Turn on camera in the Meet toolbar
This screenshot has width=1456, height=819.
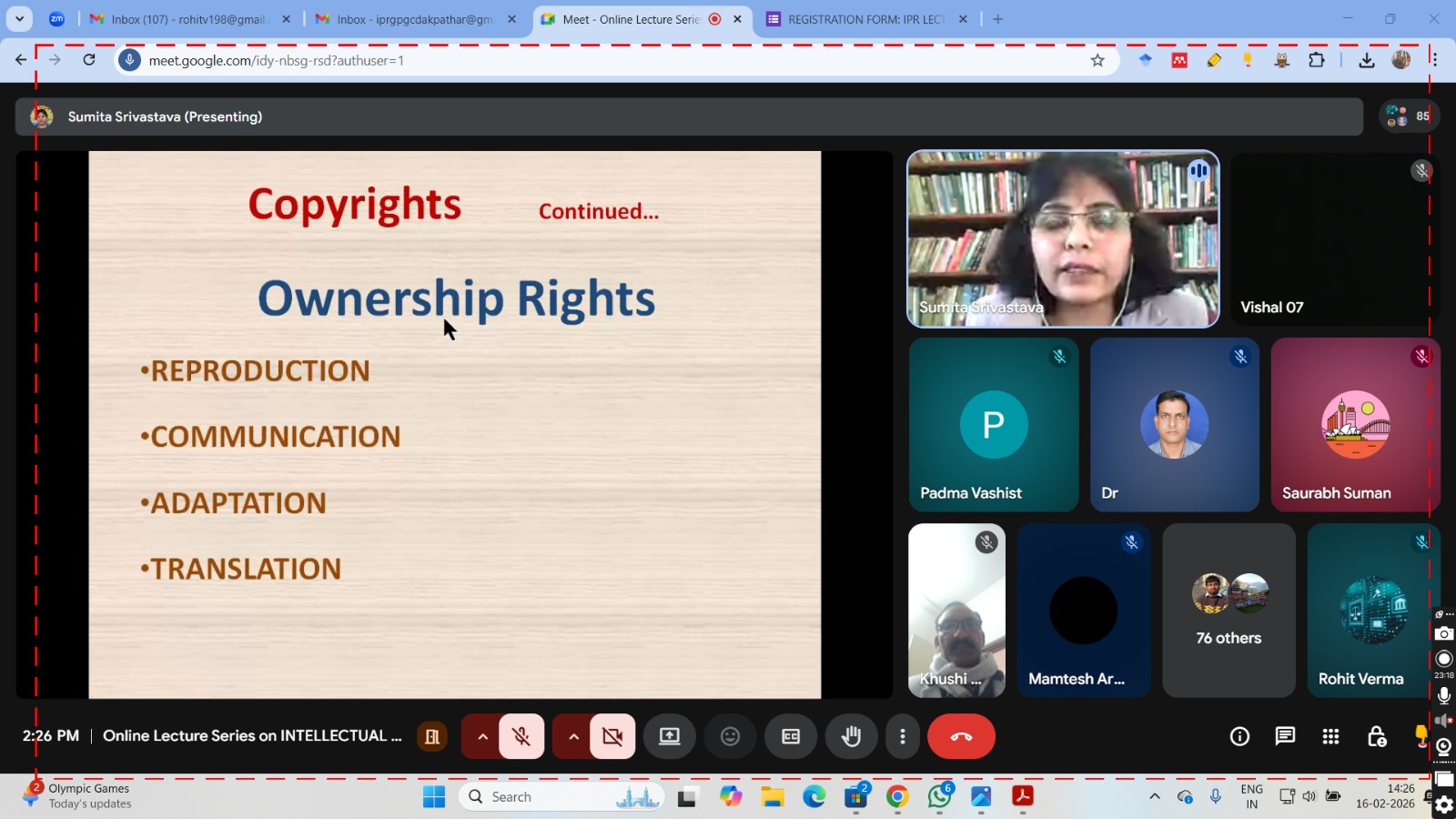pyautogui.click(x=612, y=736)
